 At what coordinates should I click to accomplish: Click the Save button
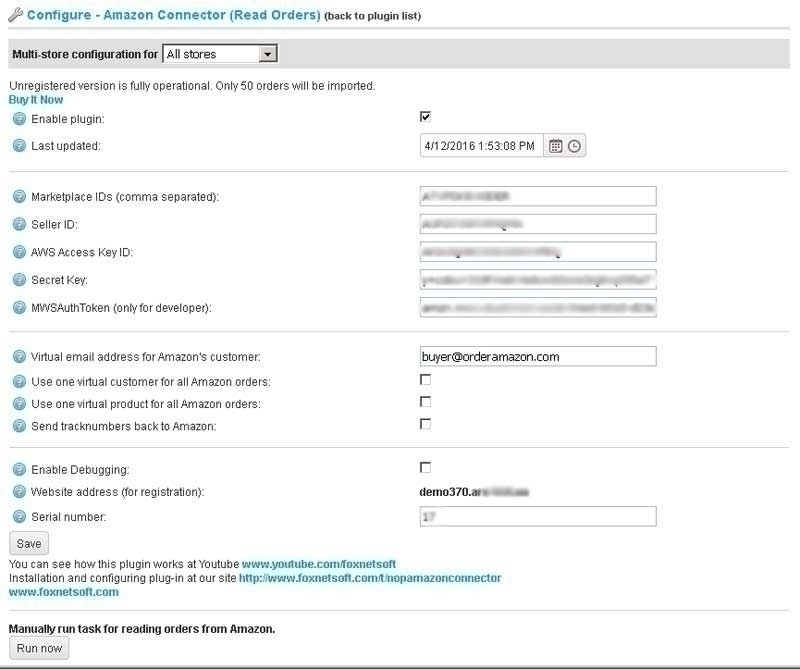point(29,543)
